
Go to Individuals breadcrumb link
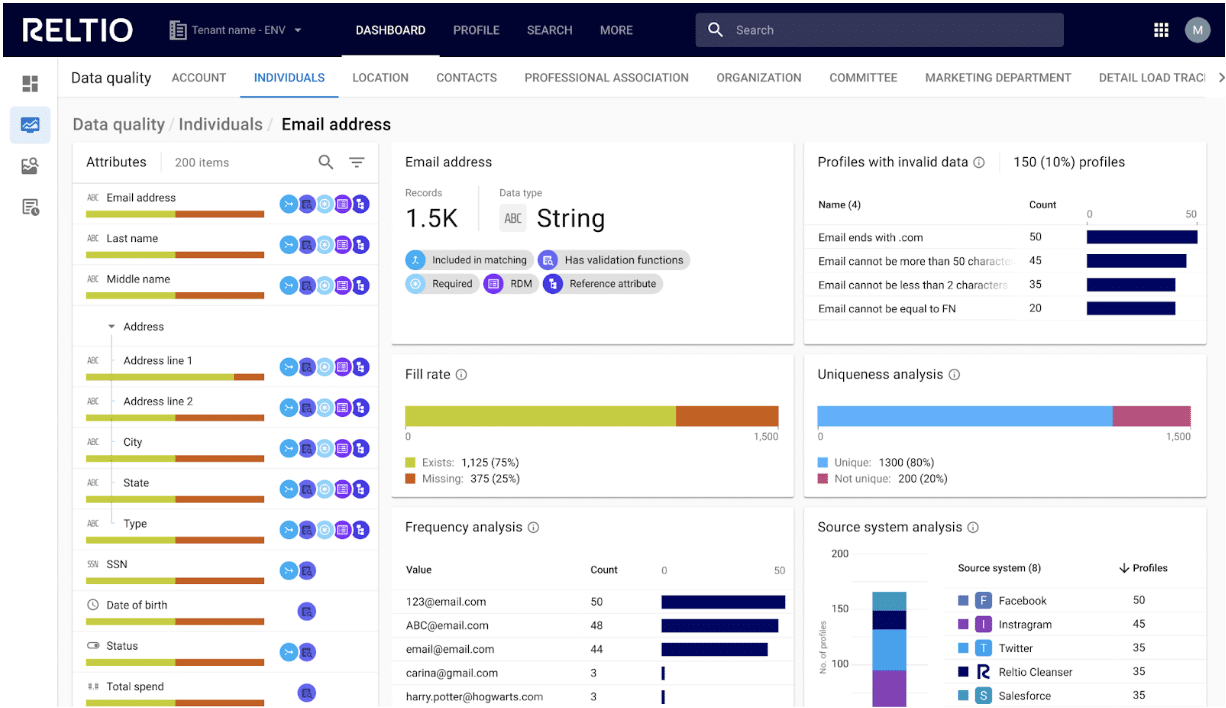point(220,124)
